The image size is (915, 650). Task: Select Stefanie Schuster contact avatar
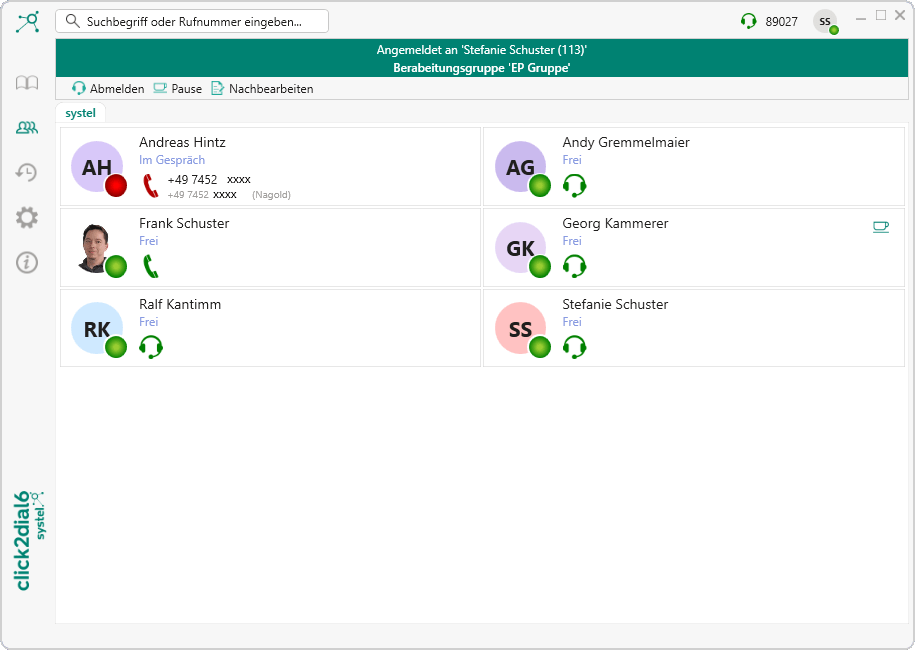(x=521, y=330)
